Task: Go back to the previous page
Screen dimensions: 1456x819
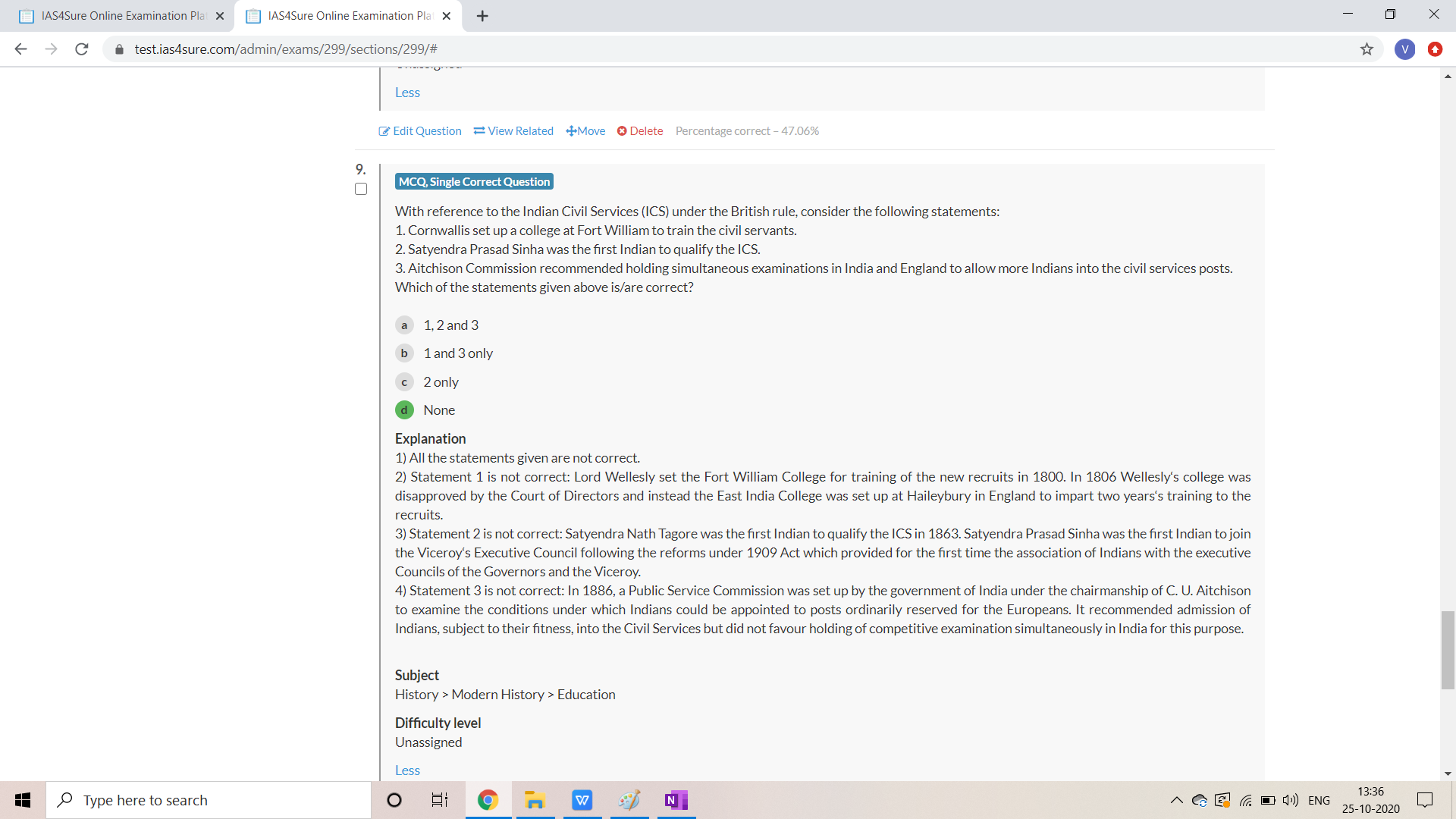Action: point(20,49)
